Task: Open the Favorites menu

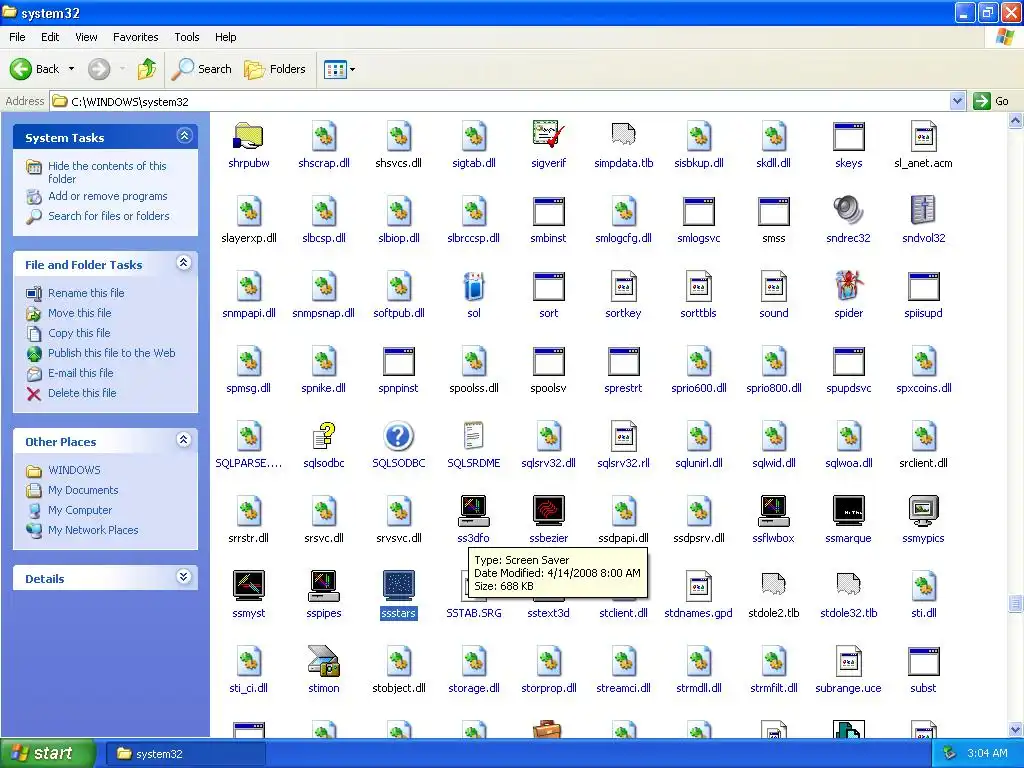Action: click(x=135, y=37)
